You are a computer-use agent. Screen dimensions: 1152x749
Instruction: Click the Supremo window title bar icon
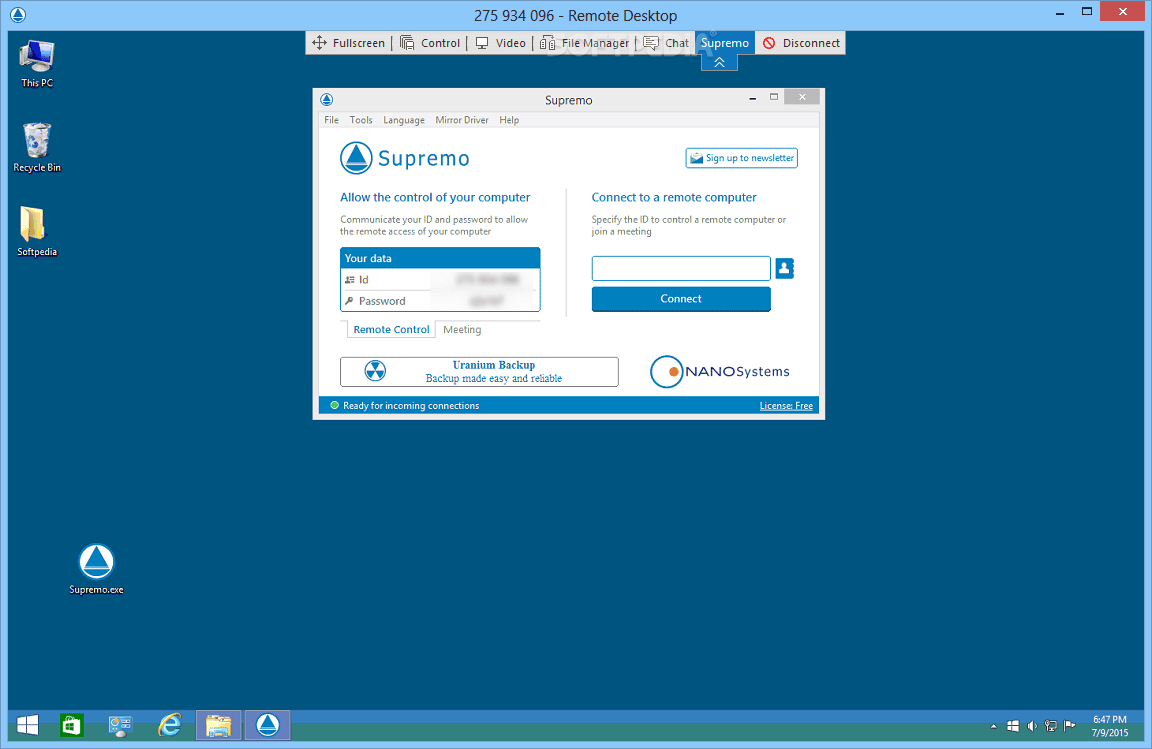click(327, 99)
